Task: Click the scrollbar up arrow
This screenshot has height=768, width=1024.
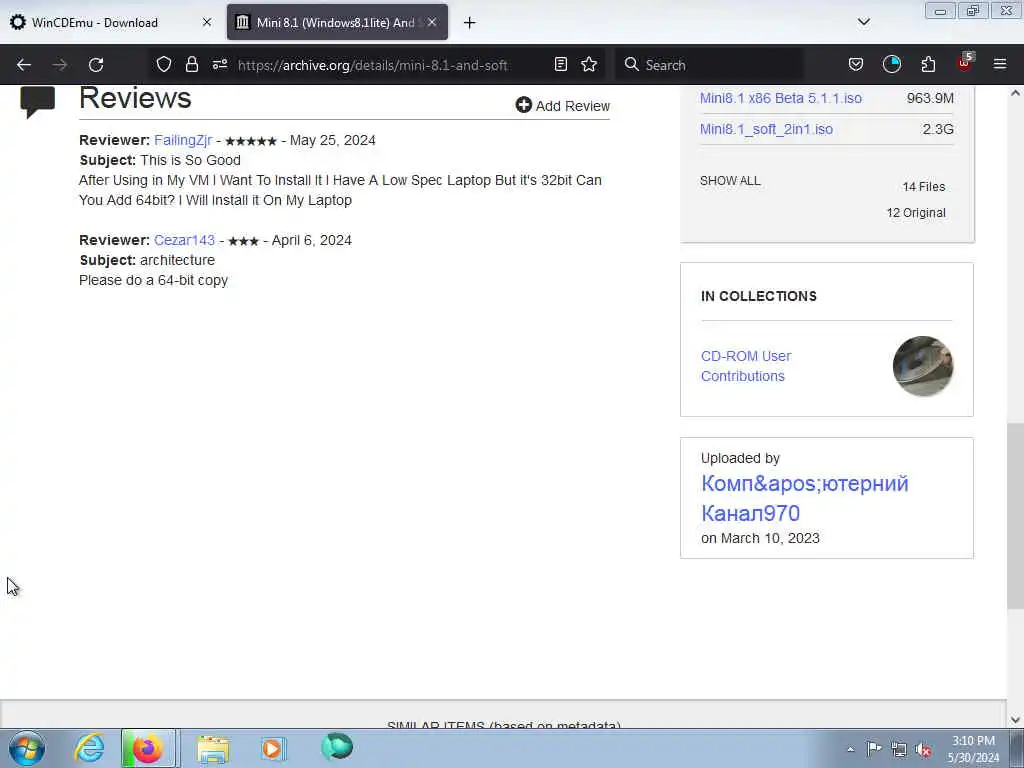Action: point(1015,93)
